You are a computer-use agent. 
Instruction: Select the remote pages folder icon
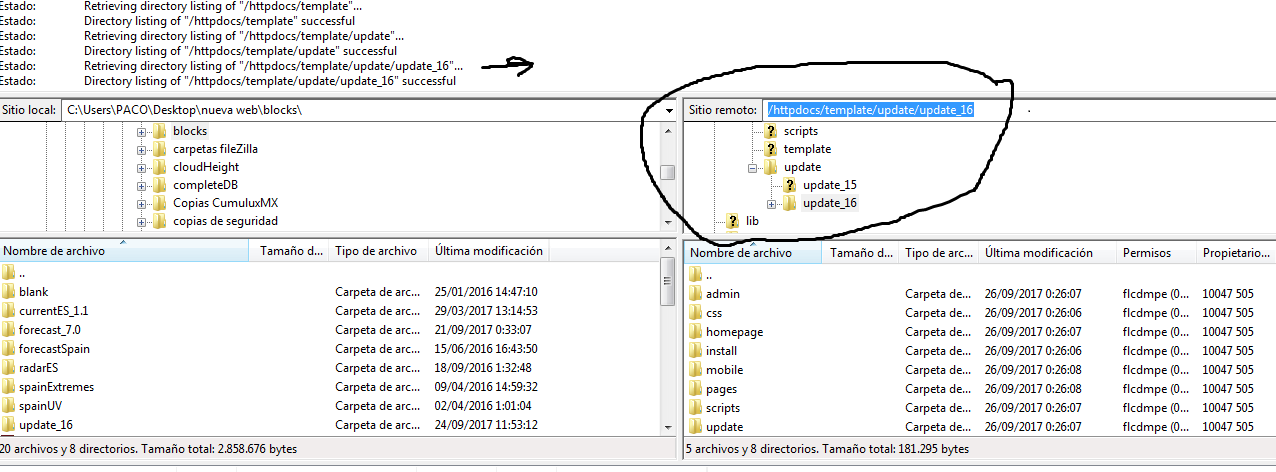tap(696, 389)
